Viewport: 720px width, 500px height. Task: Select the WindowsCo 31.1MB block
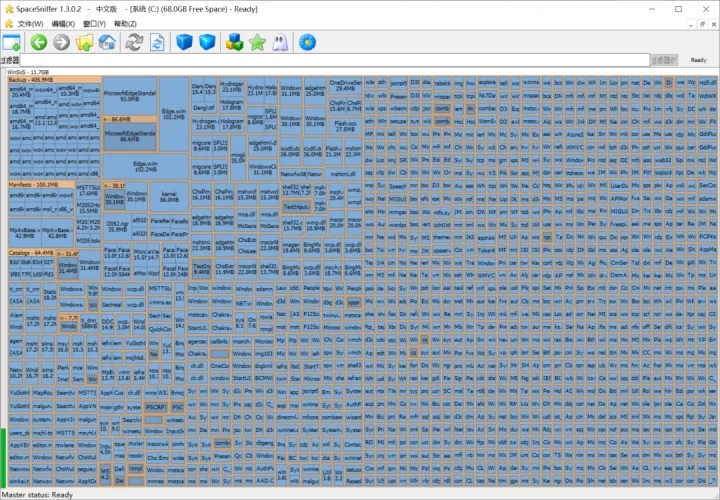tap(263, 169)
